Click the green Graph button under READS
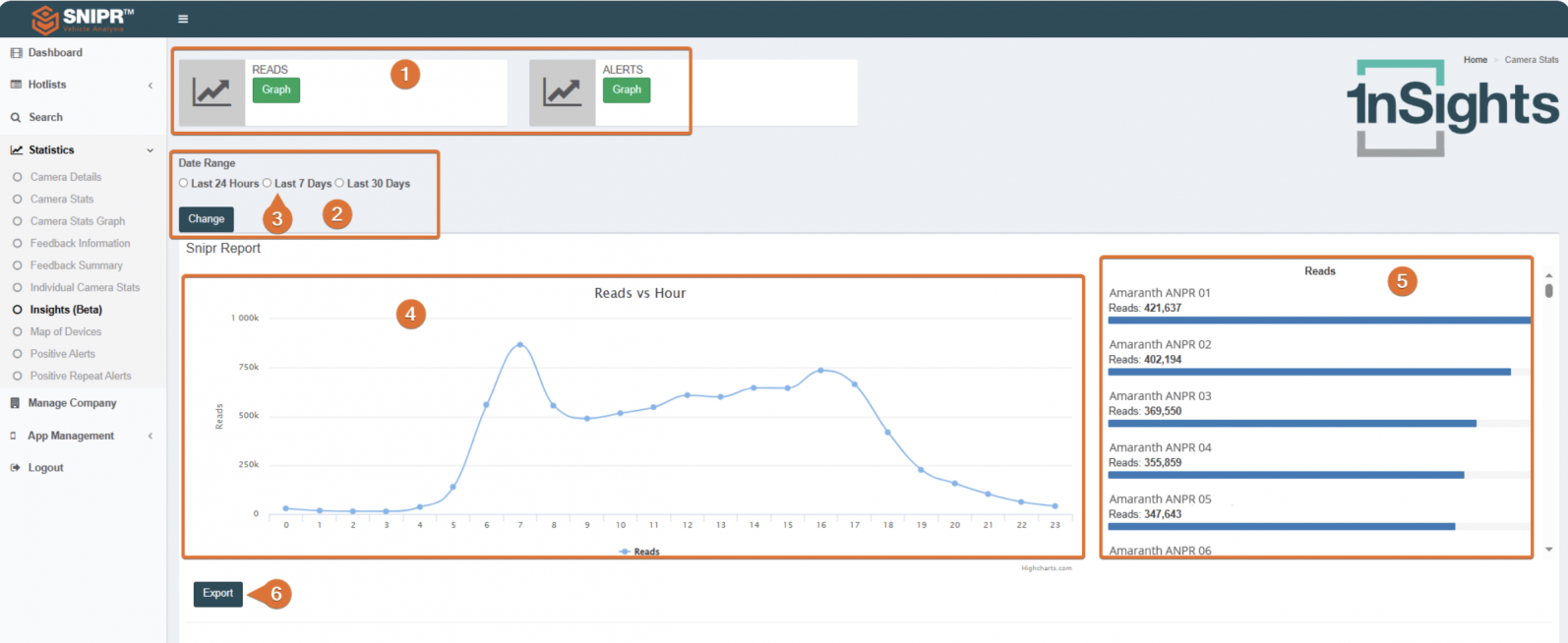This screenshot has width=1568, height=643. [x=276, y=89]
